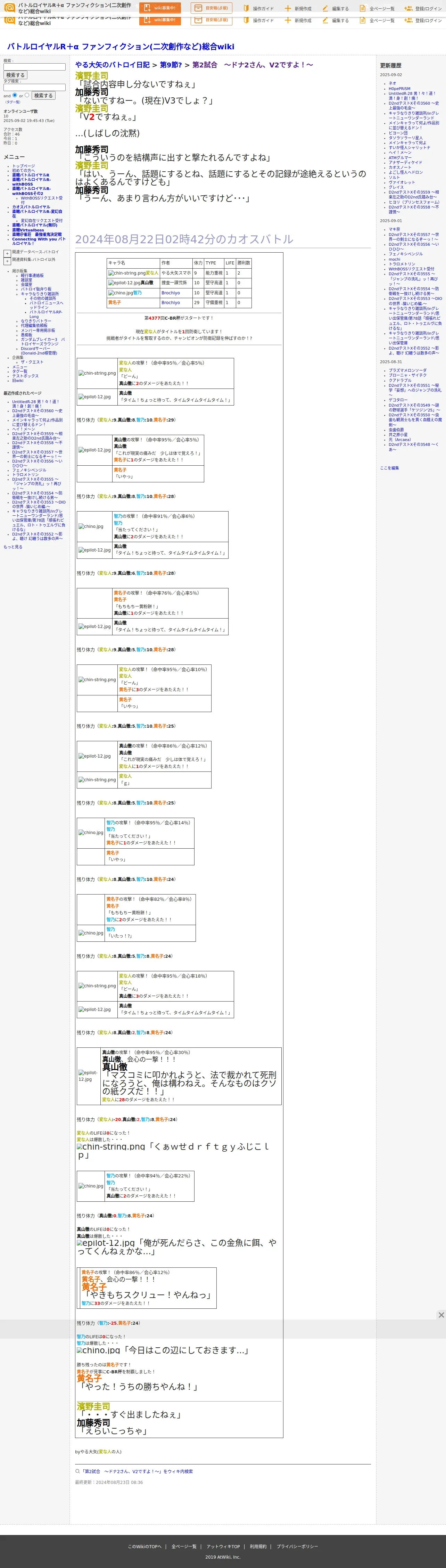
Task: Open ネオ in the update history
Action: pyautogui.click(x=393, y=83)
